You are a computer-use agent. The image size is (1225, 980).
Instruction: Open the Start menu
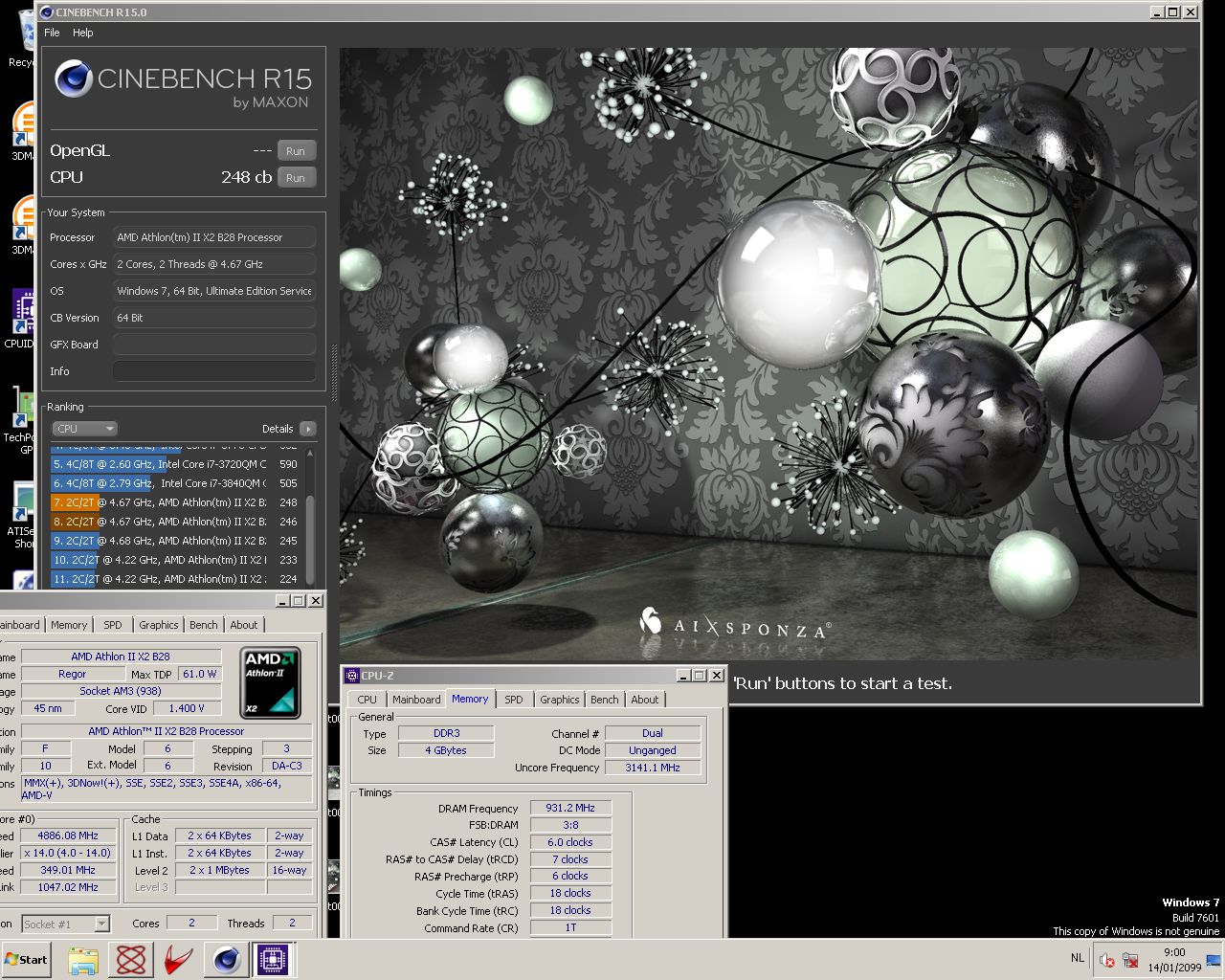point(27,960)
